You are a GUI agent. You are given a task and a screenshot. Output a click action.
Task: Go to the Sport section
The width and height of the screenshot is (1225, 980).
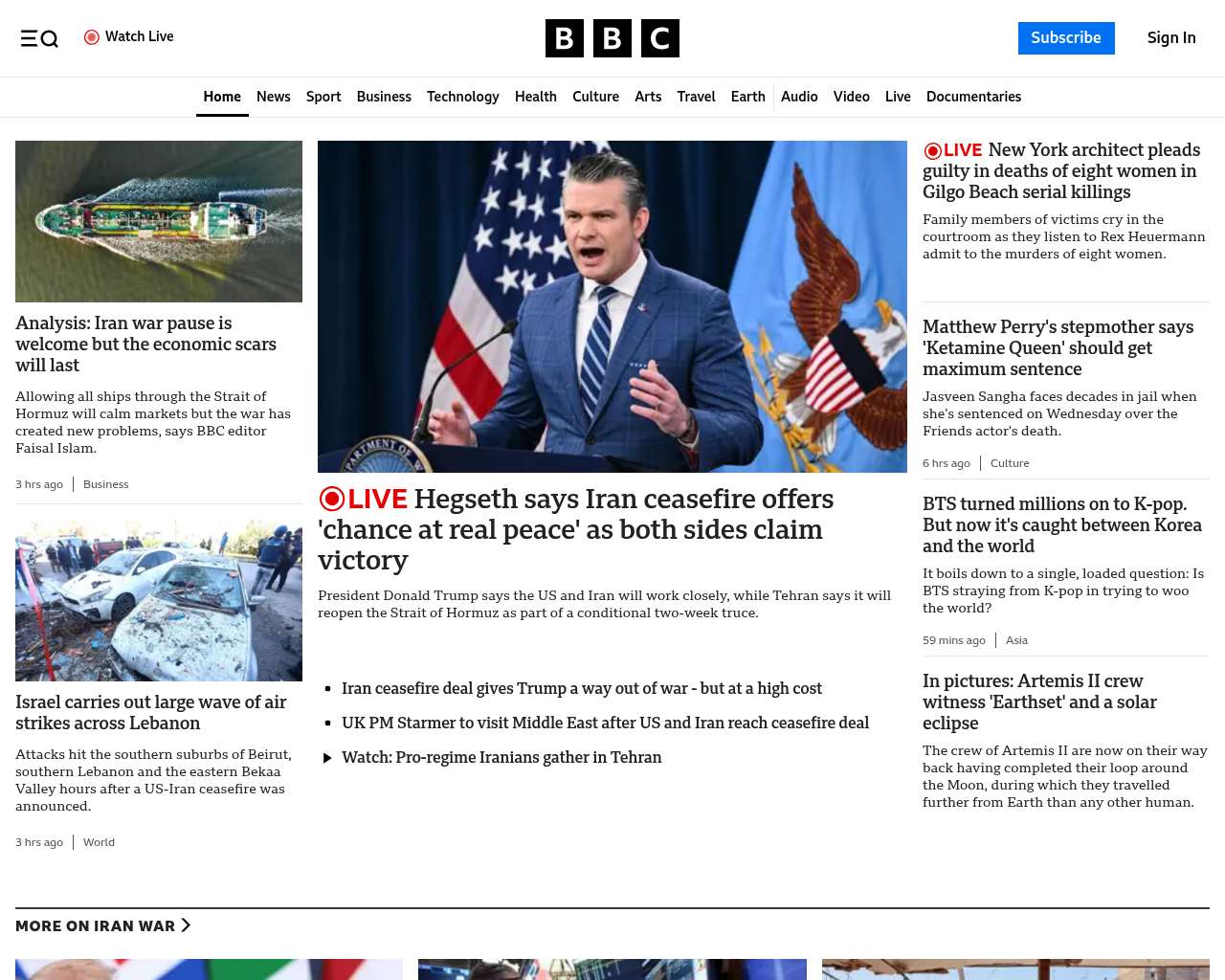(323, 97)
